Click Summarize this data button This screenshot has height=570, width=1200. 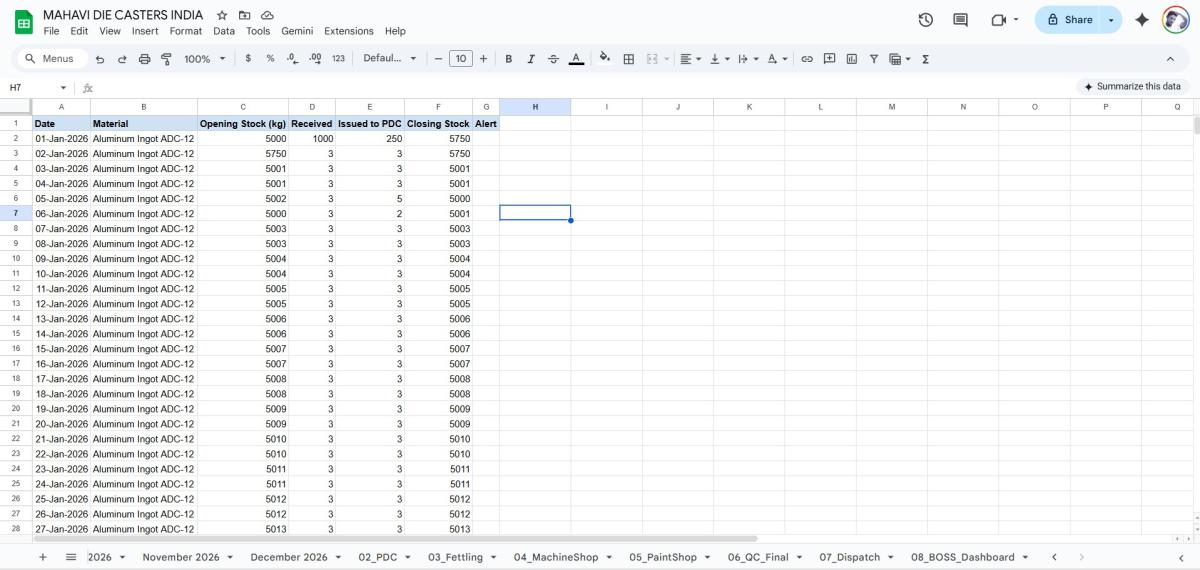click(1132, 87)
